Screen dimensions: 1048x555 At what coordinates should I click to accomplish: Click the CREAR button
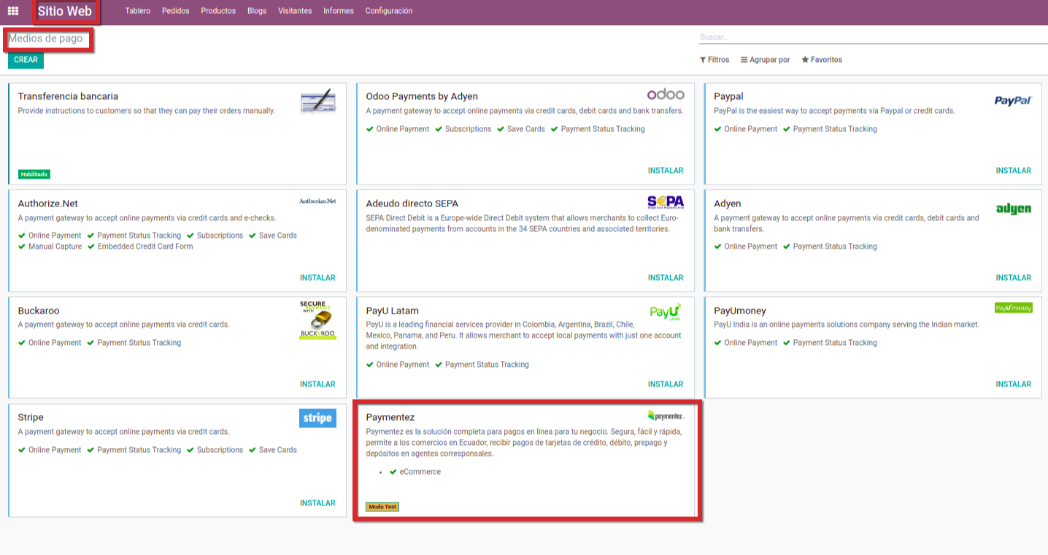[x=26, y=60]
